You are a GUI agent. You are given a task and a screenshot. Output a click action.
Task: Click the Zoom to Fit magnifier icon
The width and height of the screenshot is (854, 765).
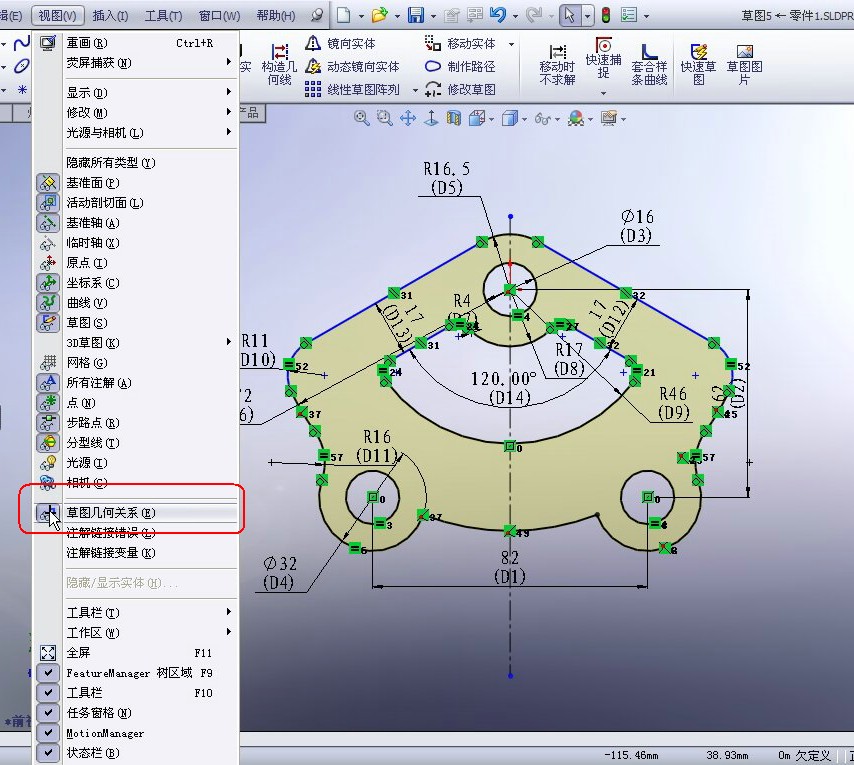362,118
